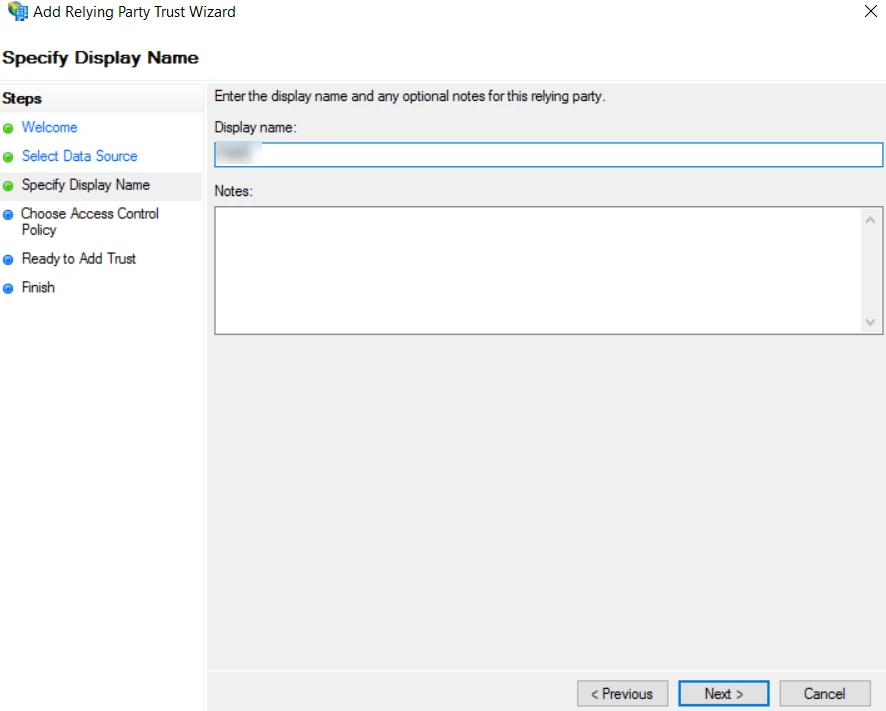
Task: Select the Specify Display Name step
Action: (86, 185)
